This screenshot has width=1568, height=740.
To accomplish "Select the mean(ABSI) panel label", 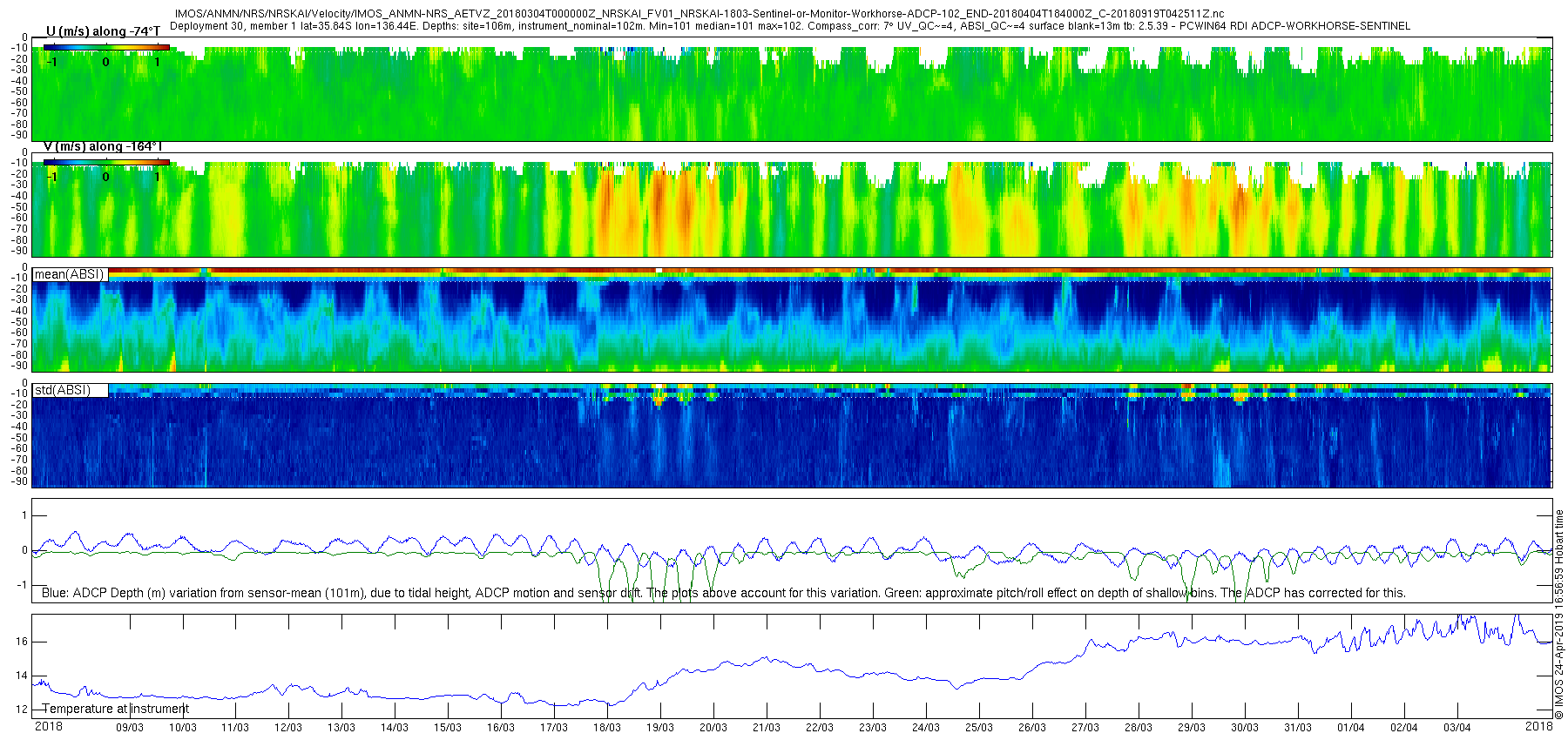I will [x=70, y=274].
